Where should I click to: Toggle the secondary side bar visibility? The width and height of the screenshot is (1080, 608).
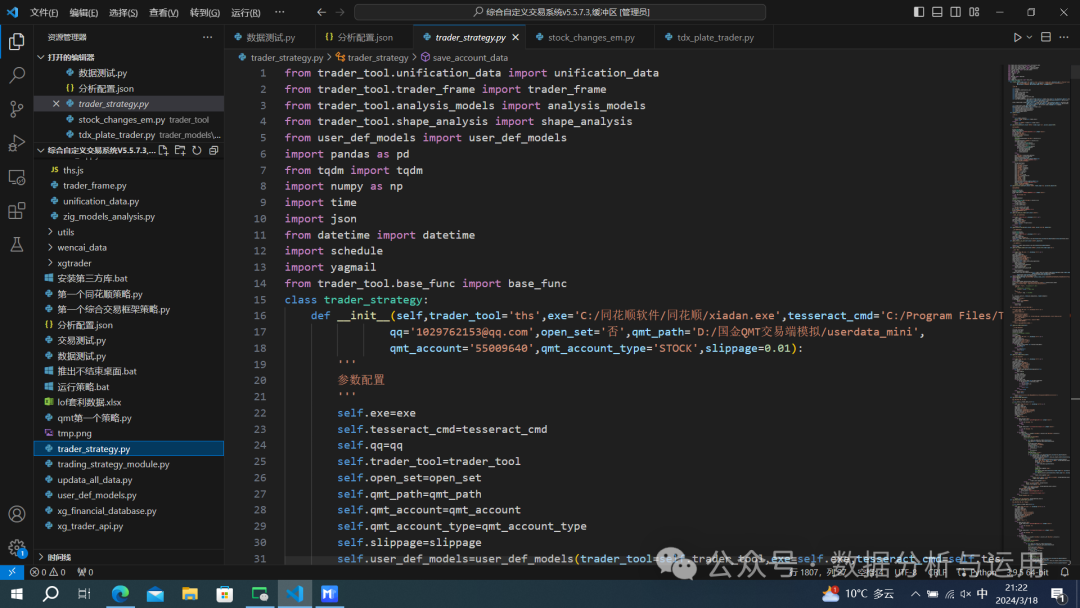pyautogui.click(x=955, y=12)
